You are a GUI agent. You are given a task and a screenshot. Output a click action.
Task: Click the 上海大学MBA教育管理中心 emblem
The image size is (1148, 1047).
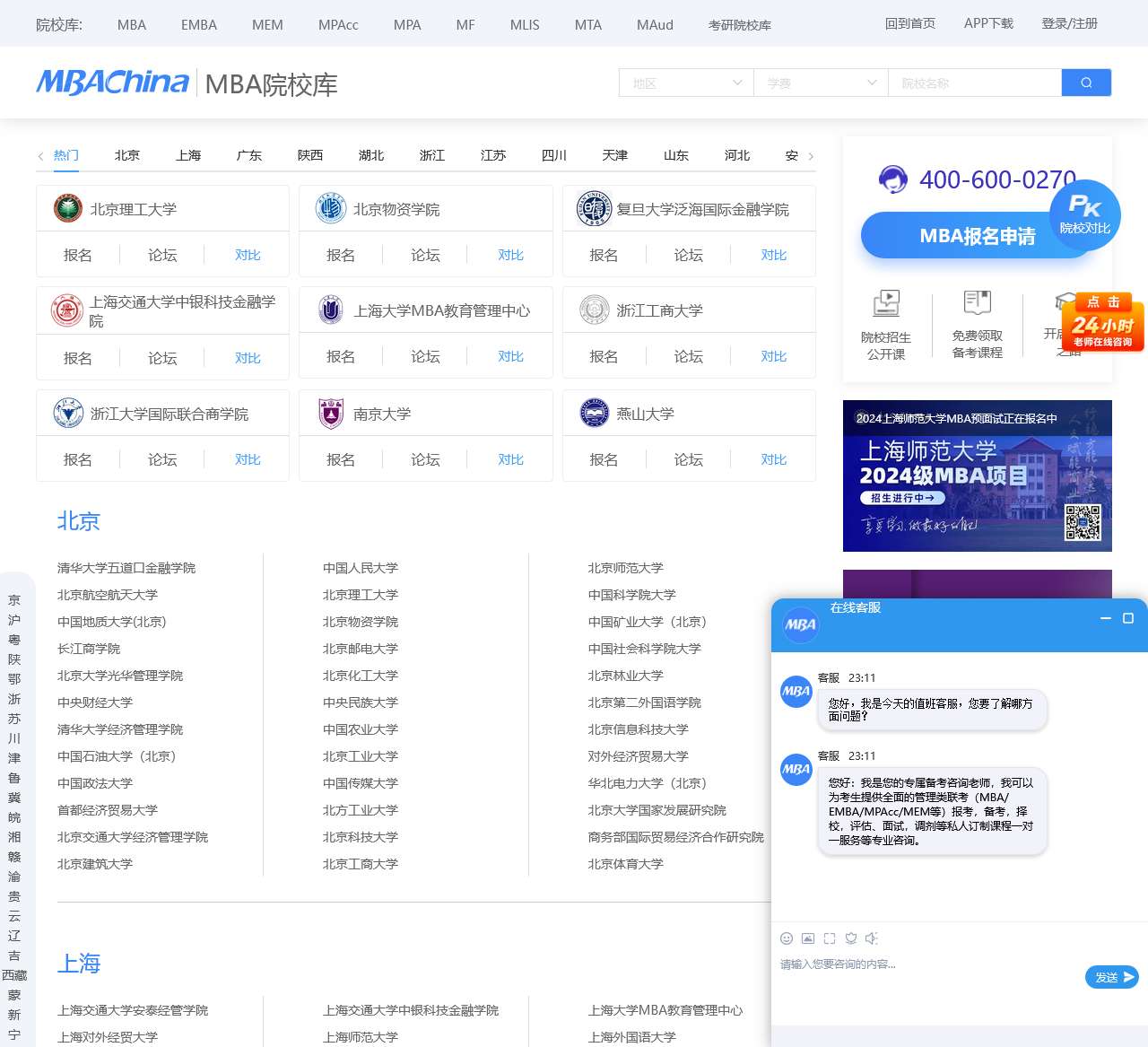point(331,310)
